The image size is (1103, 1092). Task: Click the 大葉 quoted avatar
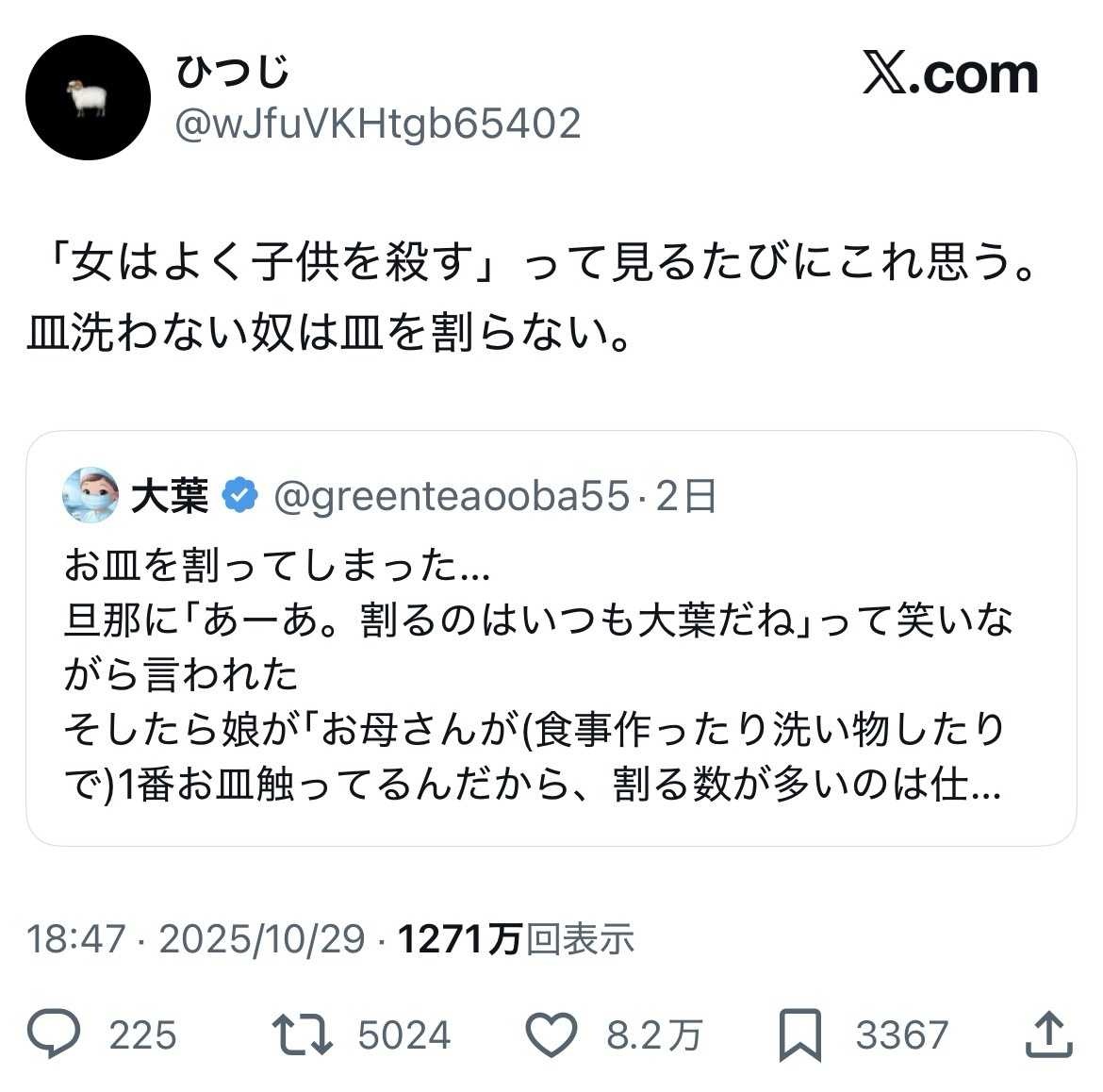click(91, 494)
